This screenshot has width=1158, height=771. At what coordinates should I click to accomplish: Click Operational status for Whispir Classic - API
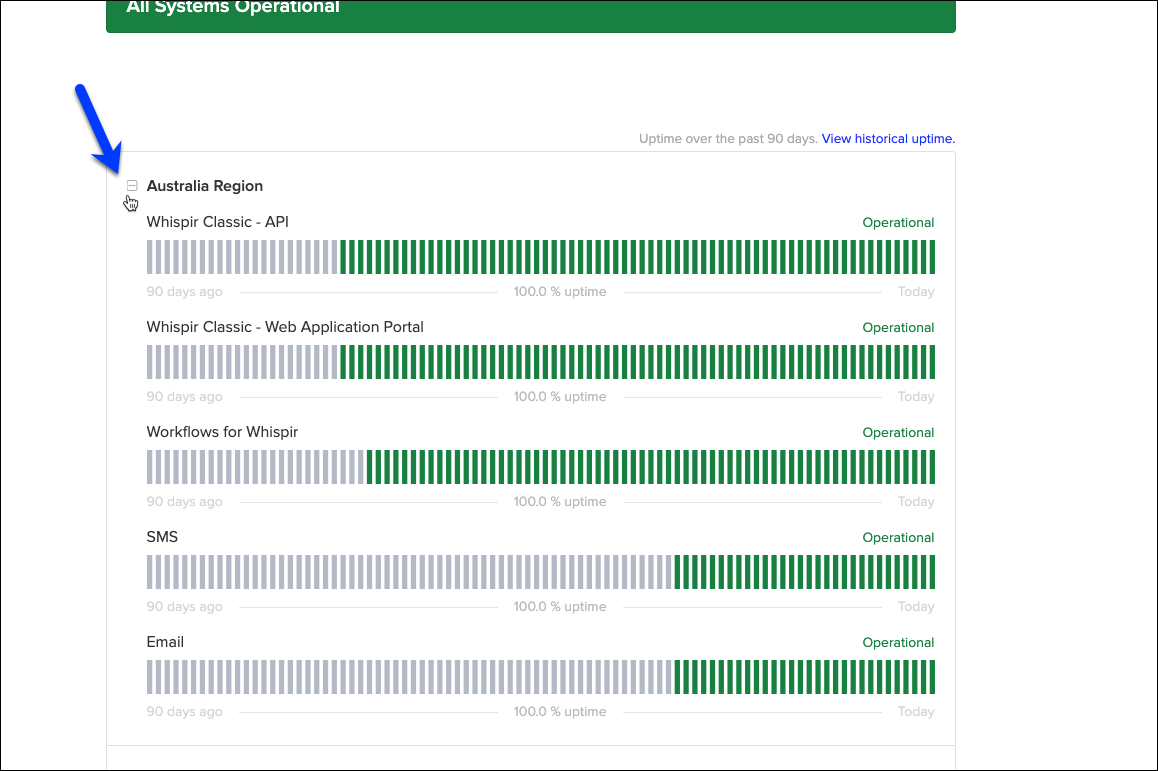(x=898, y=223)
